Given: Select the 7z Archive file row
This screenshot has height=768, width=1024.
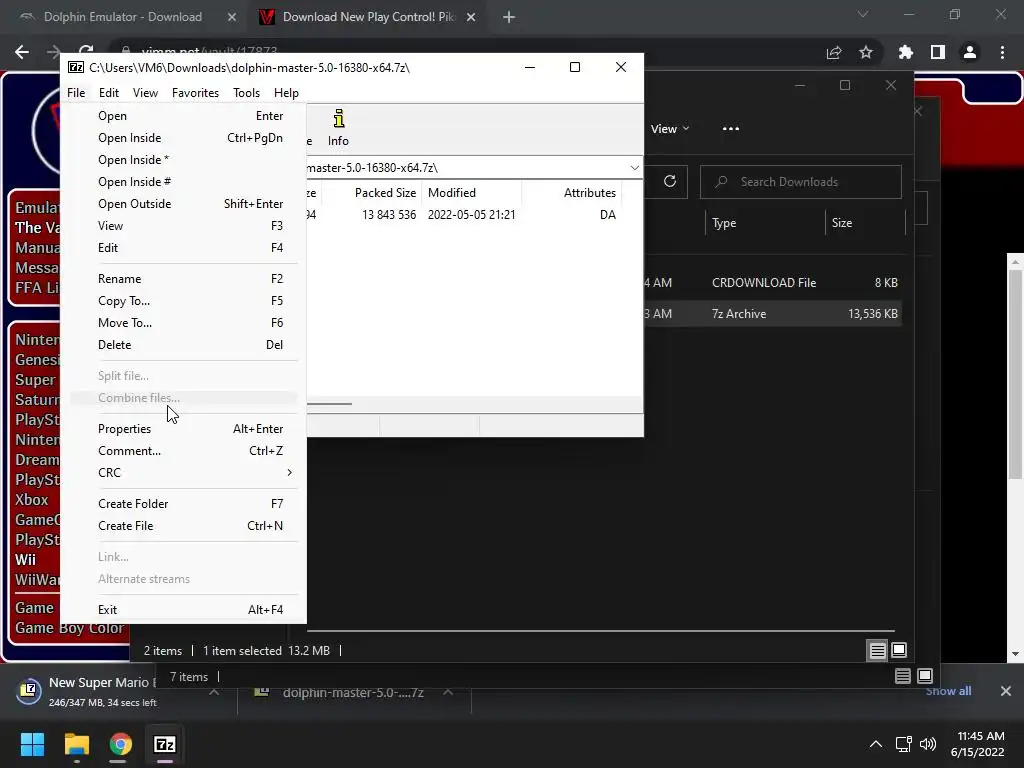Looking at the screenshot, I should pos(772,313).
